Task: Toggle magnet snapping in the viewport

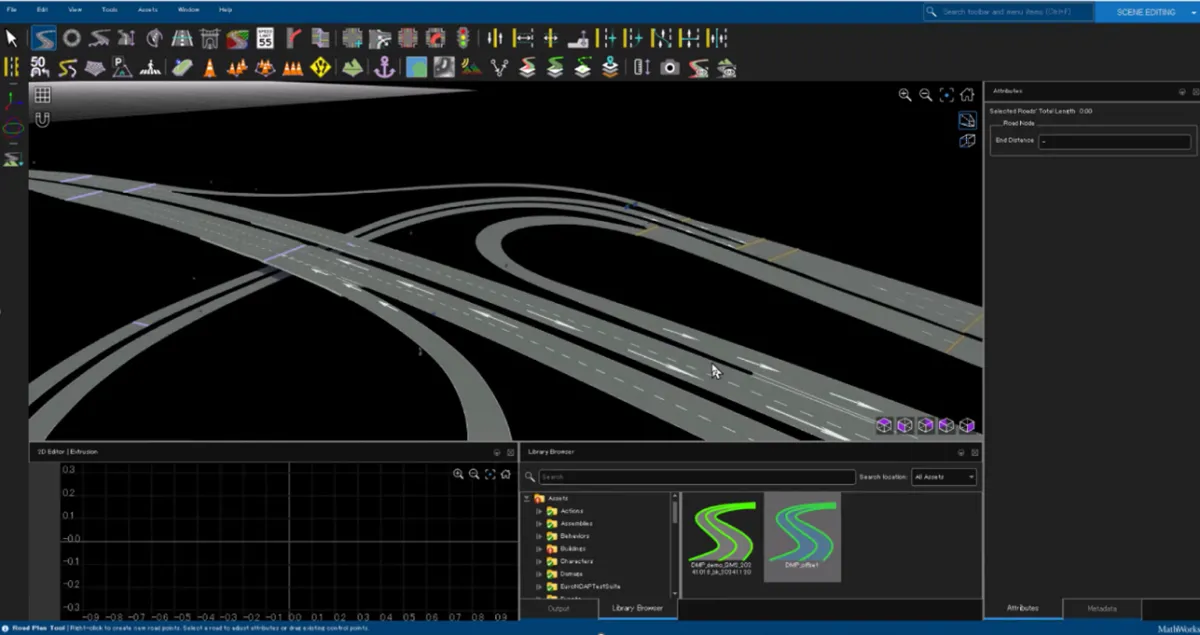Action: (x=42, y=119)
